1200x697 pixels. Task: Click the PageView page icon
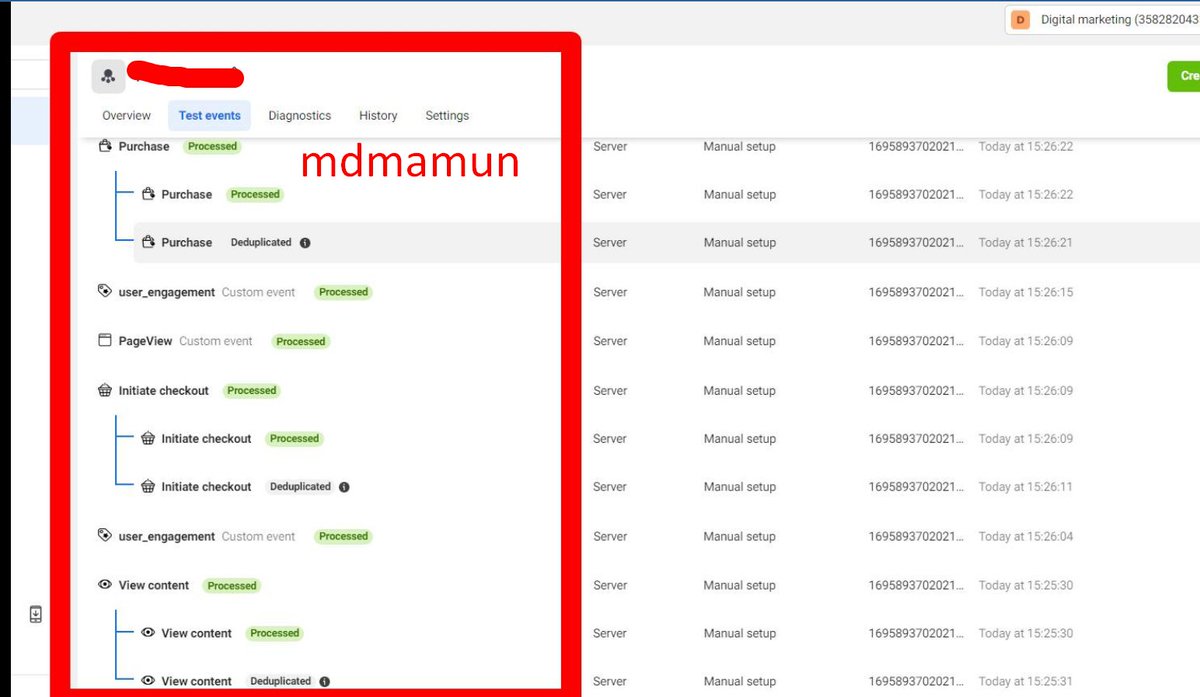tap(104, 340)
